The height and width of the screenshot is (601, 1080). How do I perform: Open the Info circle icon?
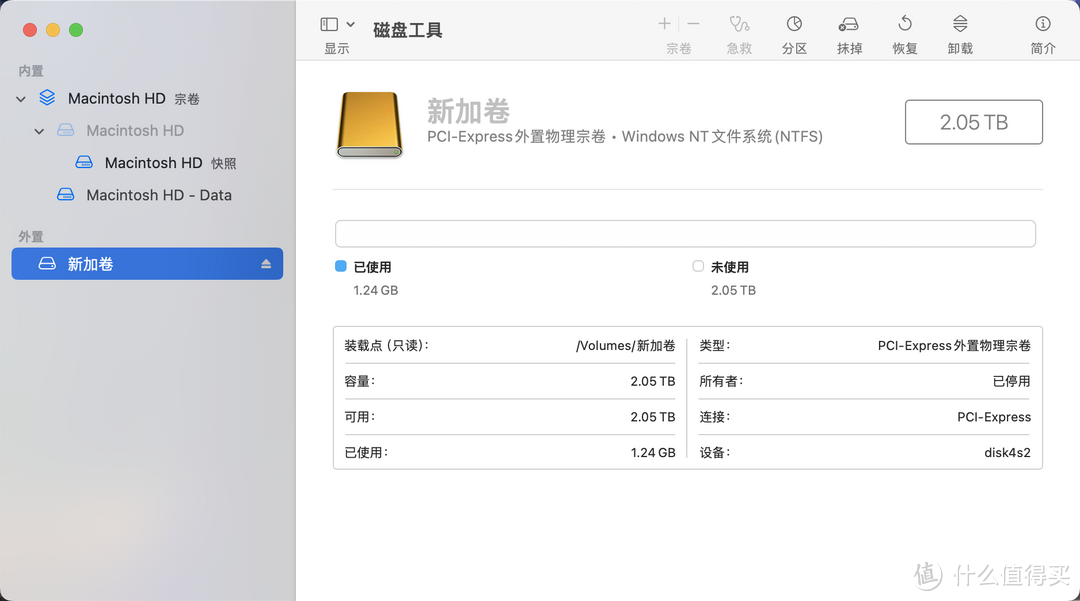1043,24
